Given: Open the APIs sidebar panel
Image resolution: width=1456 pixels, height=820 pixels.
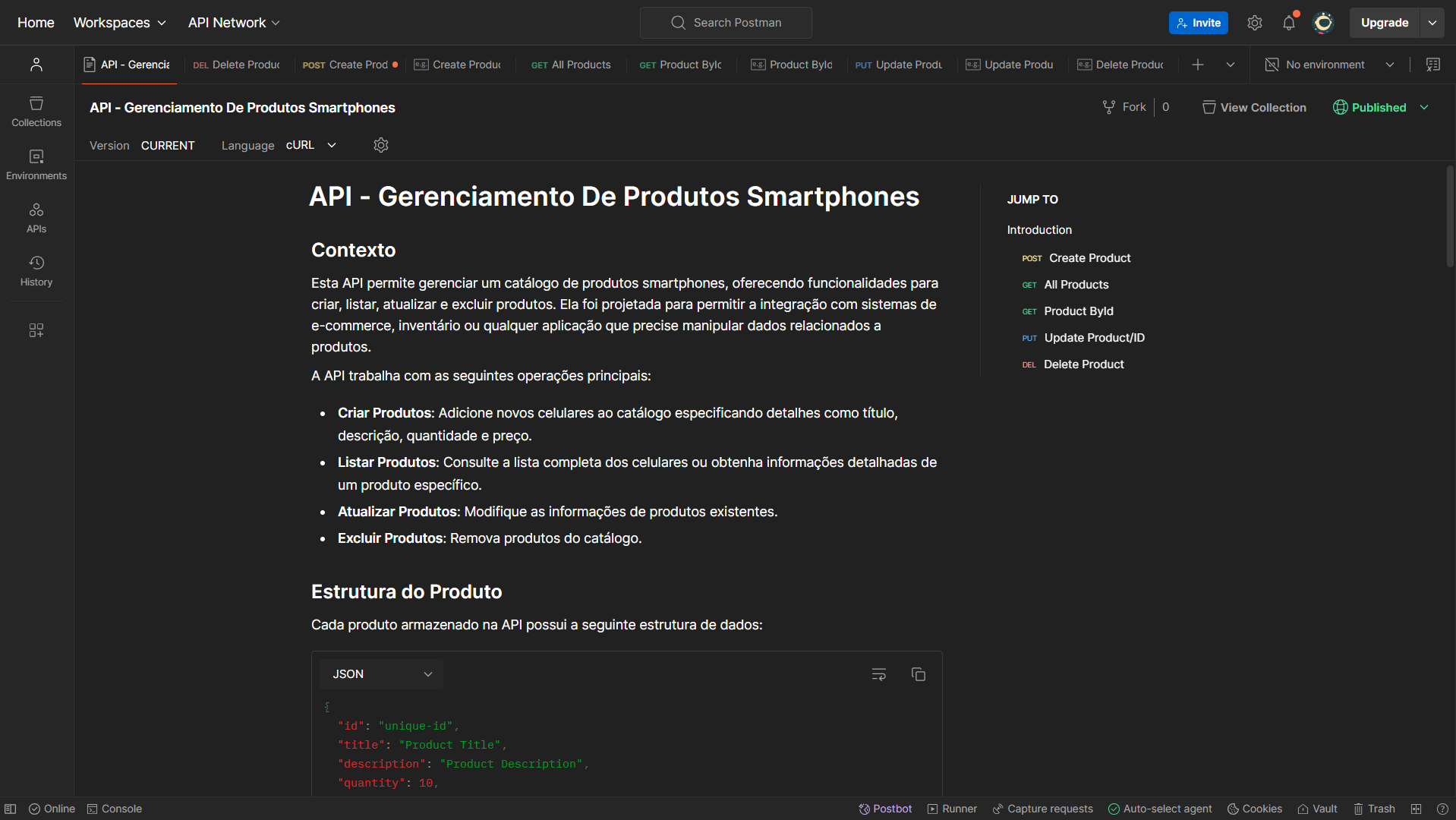Looking at the screenshot, I should click(36, 217).
